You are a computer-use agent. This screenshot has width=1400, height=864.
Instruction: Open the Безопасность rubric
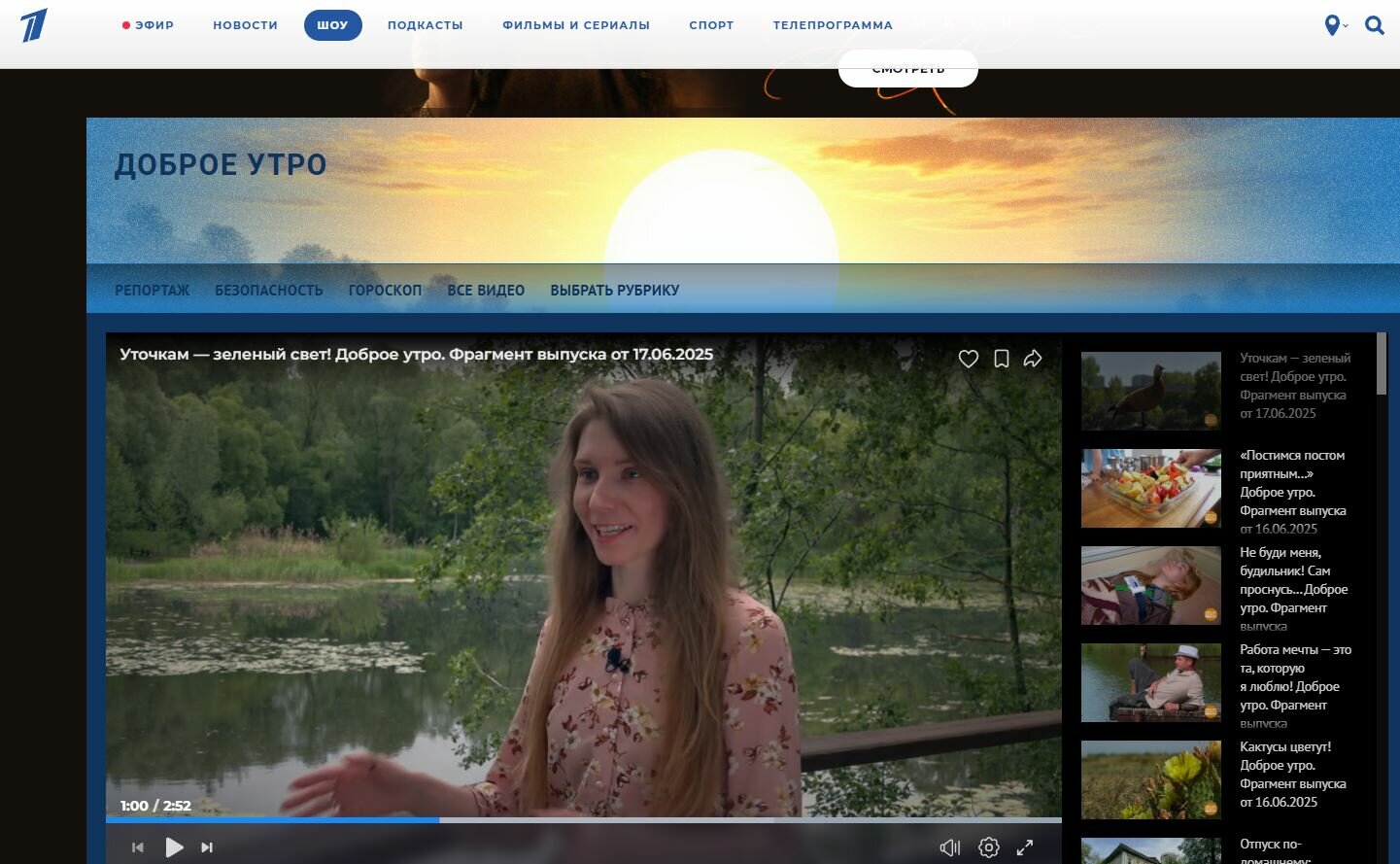269,290
